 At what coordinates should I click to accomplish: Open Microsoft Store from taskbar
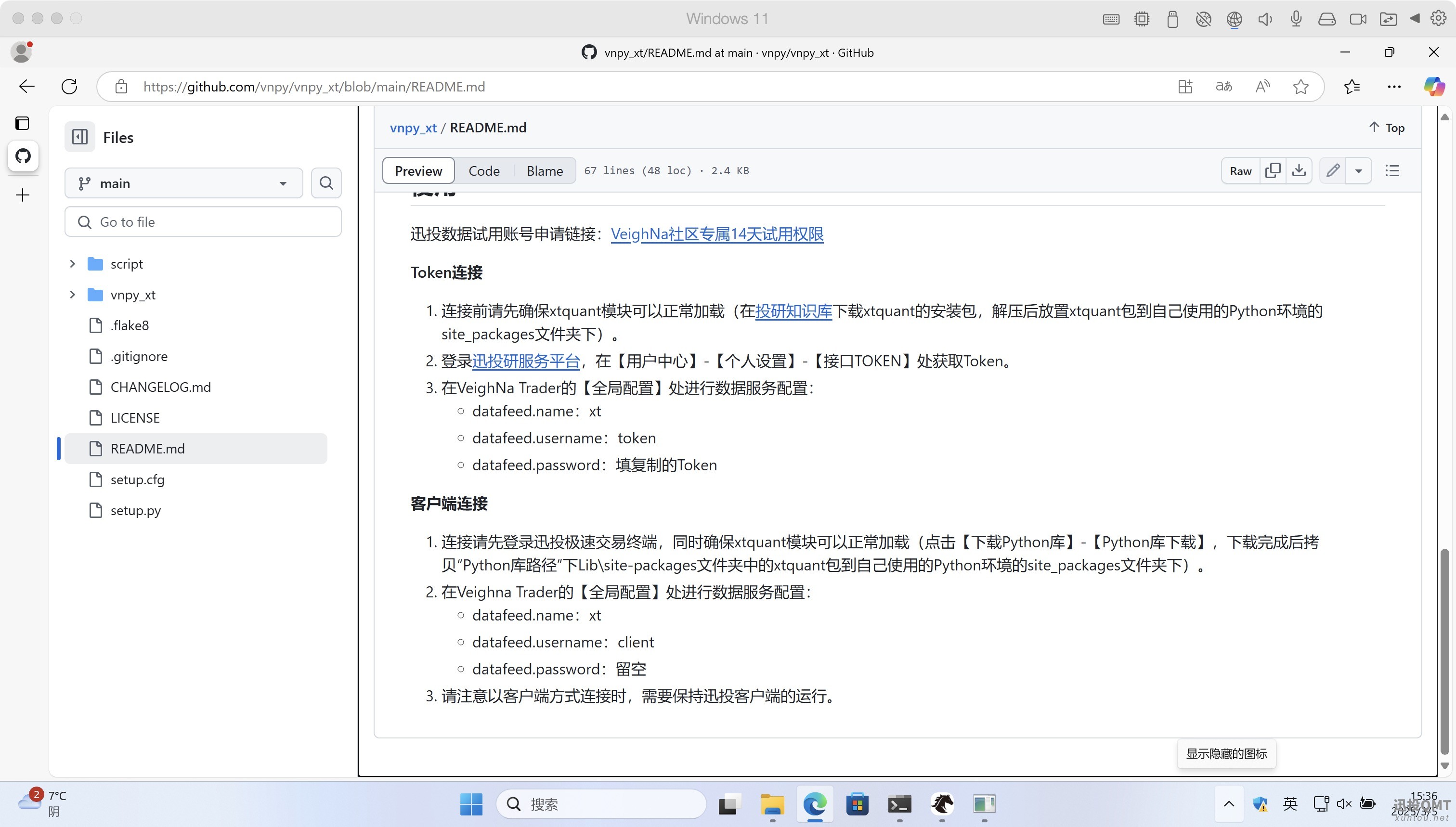point(857,804)
